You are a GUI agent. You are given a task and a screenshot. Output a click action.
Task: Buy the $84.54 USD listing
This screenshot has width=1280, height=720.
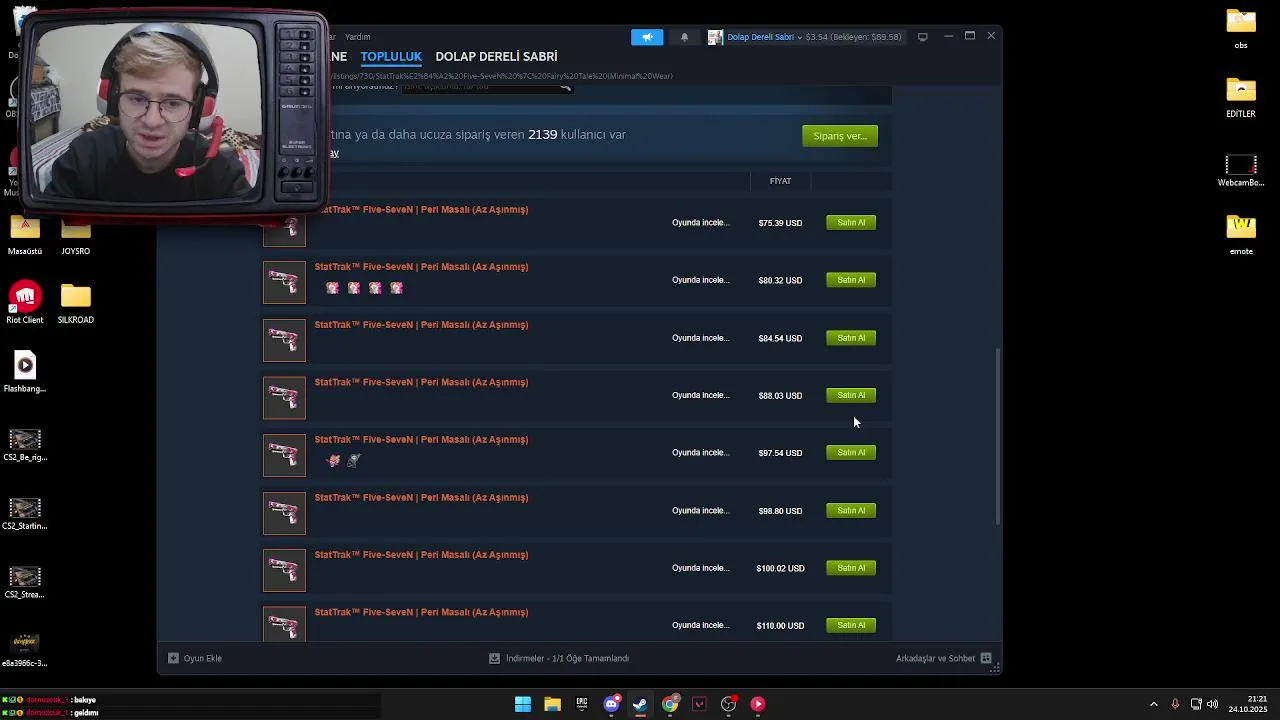(x=851, y=338)
